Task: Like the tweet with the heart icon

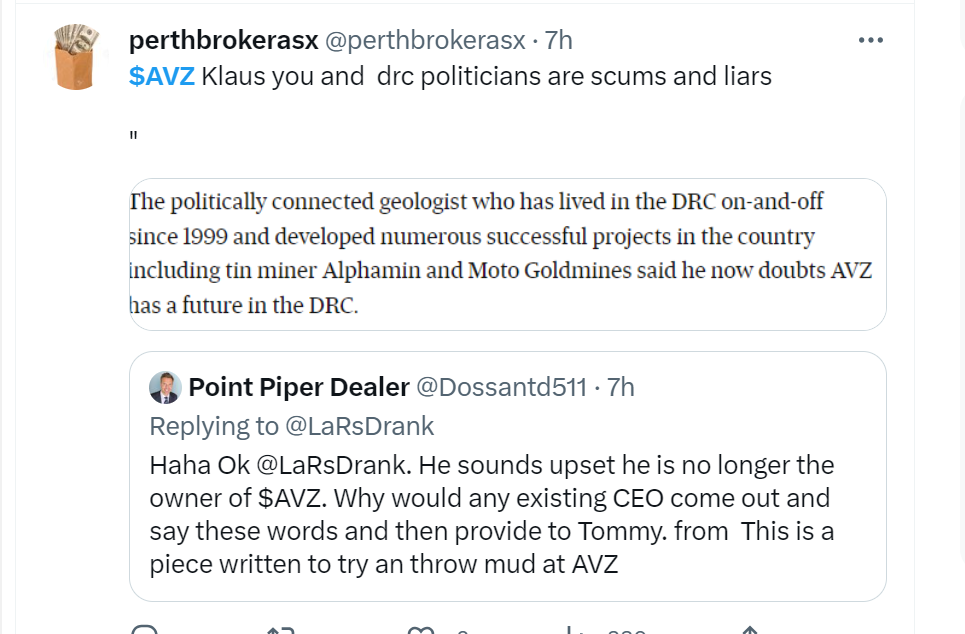Action: point(423,630)
